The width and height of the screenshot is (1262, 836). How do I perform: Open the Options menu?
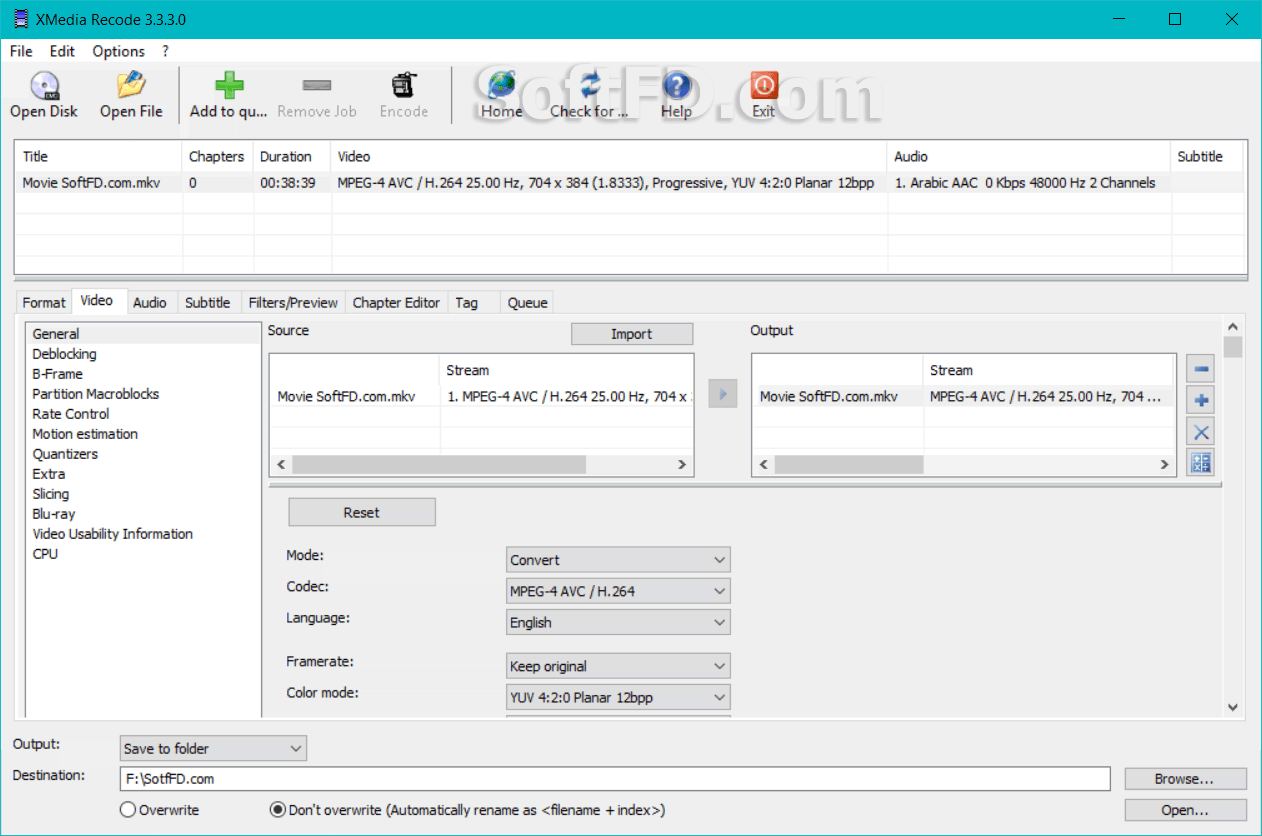pyautogui.click(x=118, y=51)
